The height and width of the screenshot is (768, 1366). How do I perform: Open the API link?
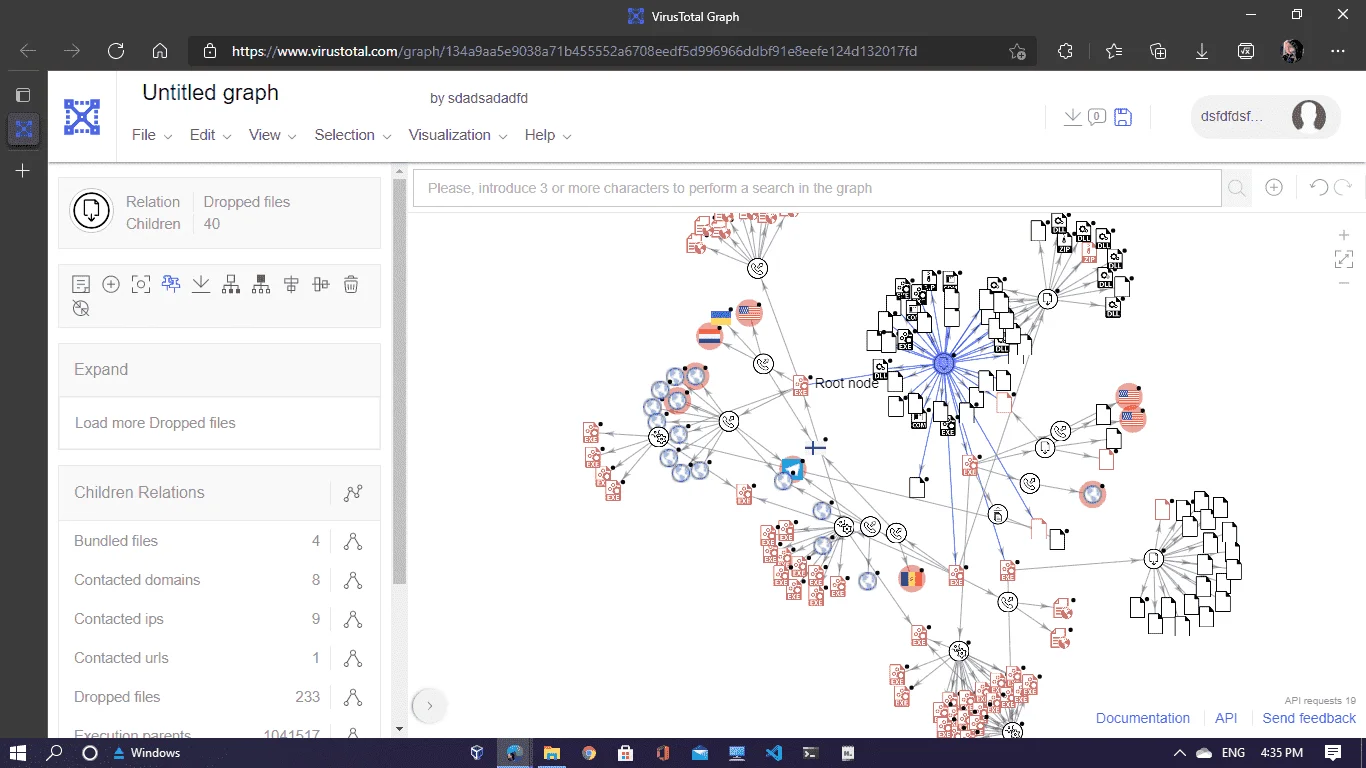pyautogui.click(x=1226, y=718)
